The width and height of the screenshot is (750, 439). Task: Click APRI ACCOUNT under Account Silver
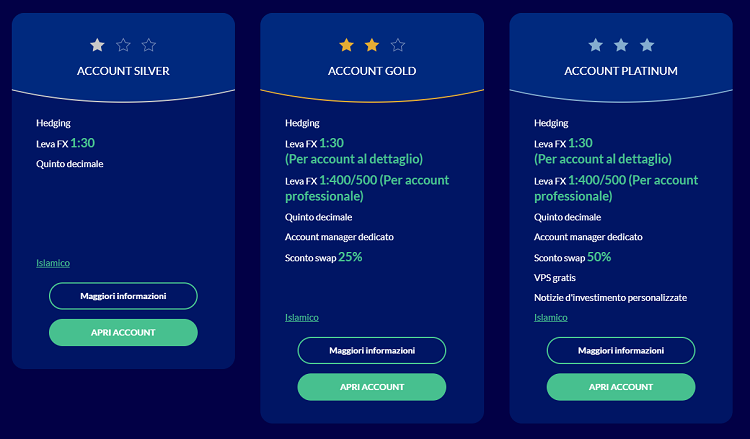[123, 332]
